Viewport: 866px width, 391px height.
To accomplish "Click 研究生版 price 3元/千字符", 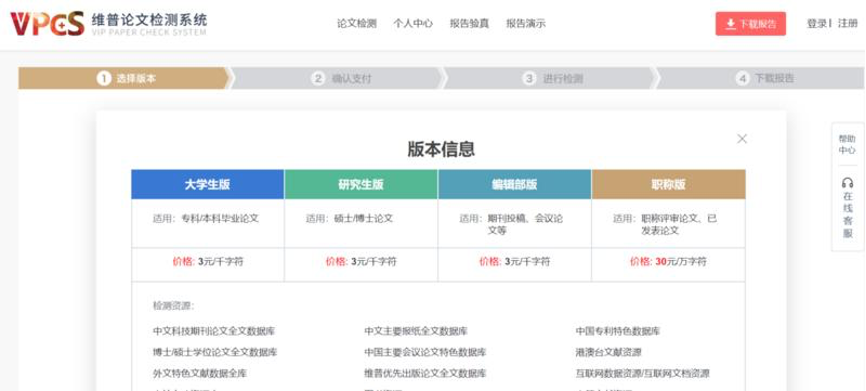I will click(x=361, y=262).
